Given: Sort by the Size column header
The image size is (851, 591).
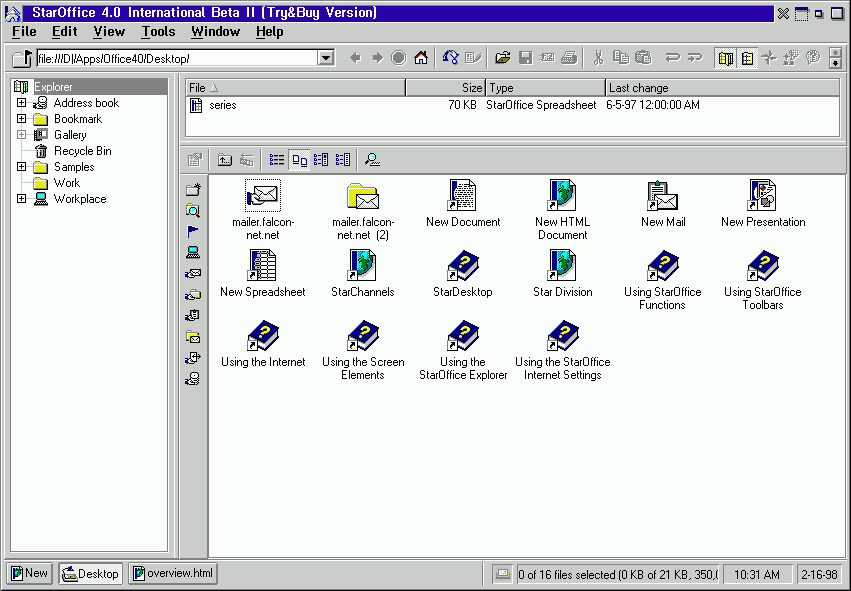Looking at the screenshot, I should click(445, 88).
